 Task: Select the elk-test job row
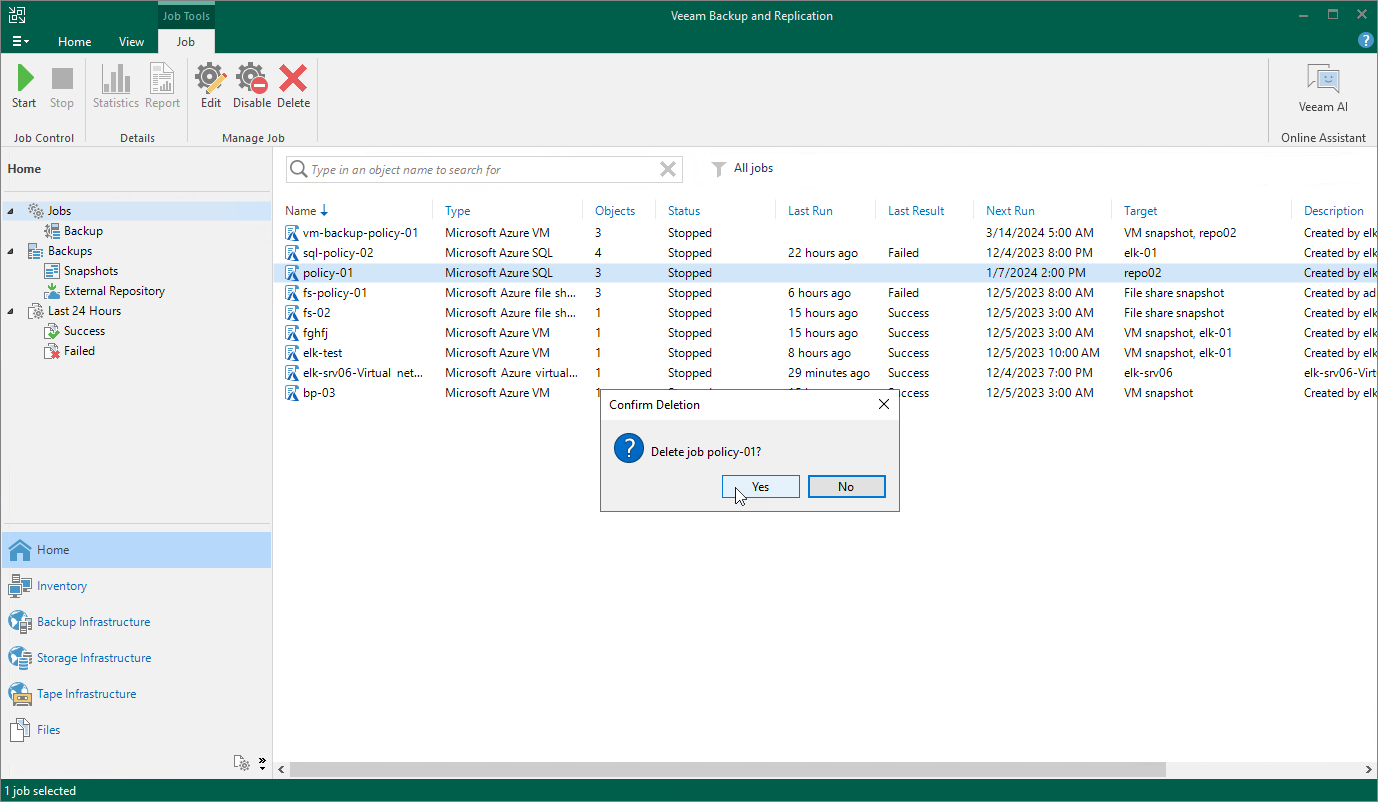(x=825, y=353)
